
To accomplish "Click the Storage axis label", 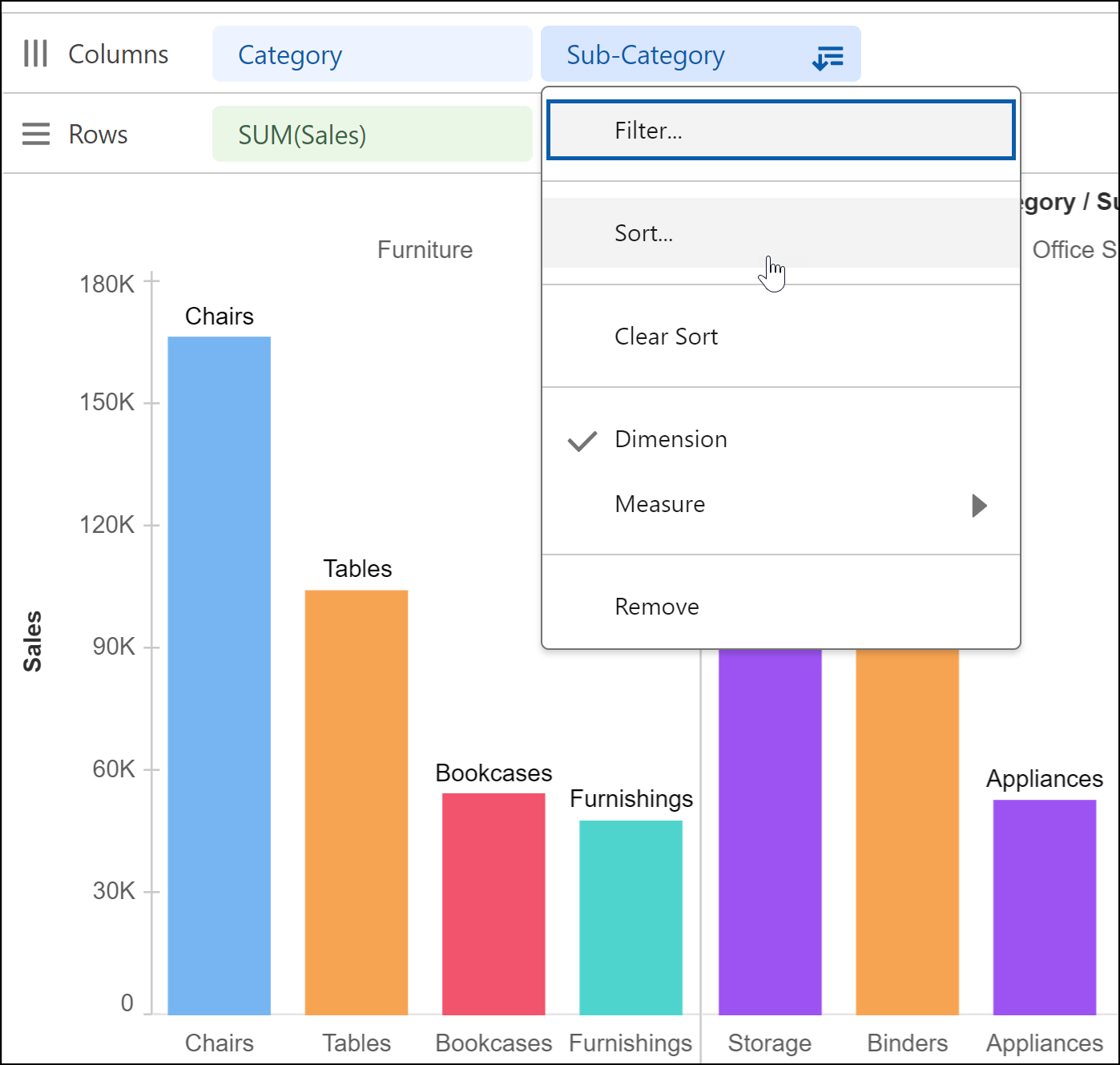I will click(x=770, y=1043).
